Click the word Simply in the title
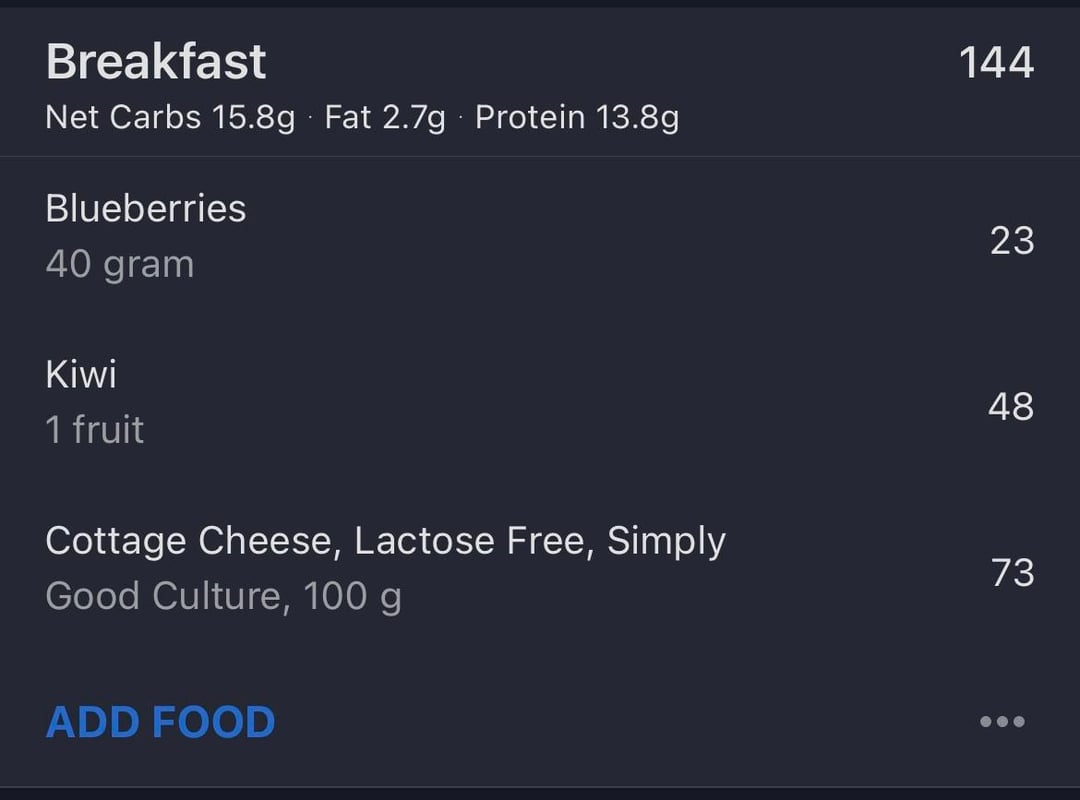The height and width of the screenshot is (800, 1080). tap(666, 541)
